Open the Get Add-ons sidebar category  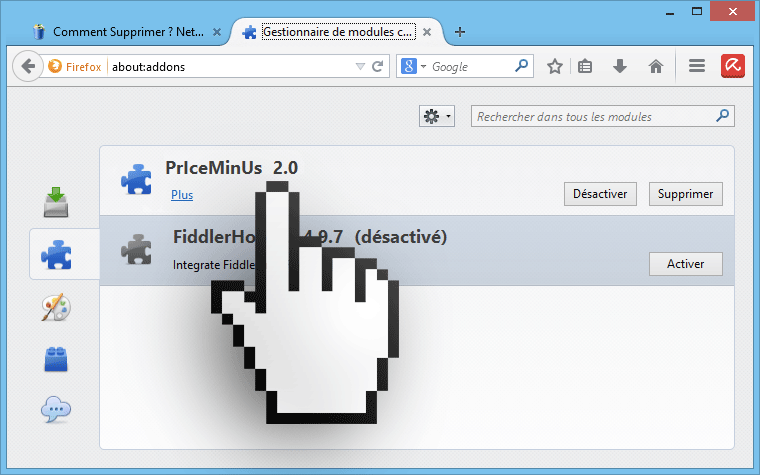tap(56, 202)
